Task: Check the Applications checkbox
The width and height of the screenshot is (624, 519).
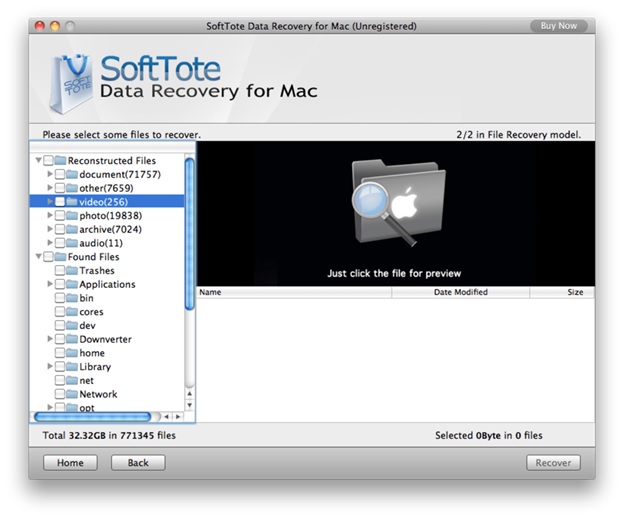Action: point(60,284)
